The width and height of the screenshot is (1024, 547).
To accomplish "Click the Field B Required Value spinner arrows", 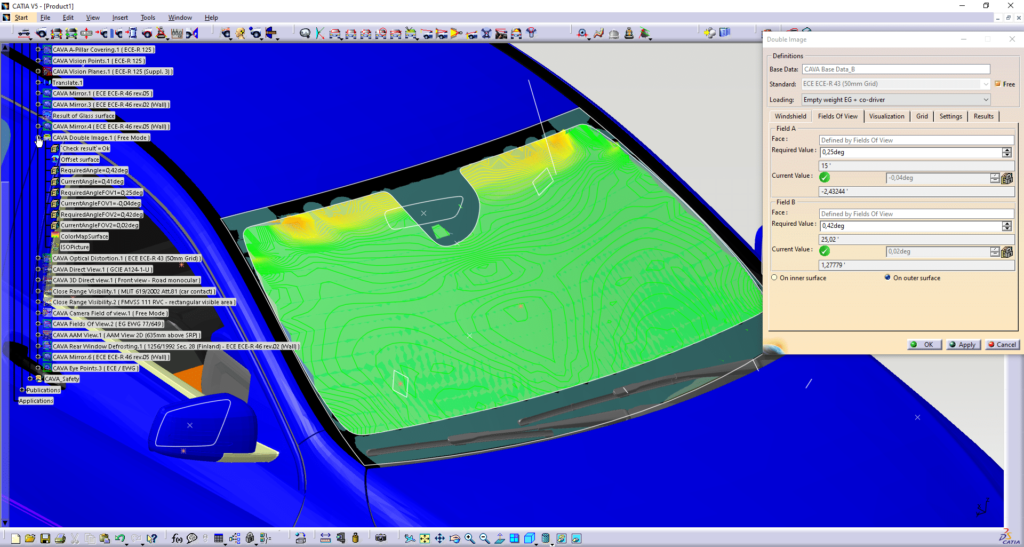I will click(x=1007, y=226).
